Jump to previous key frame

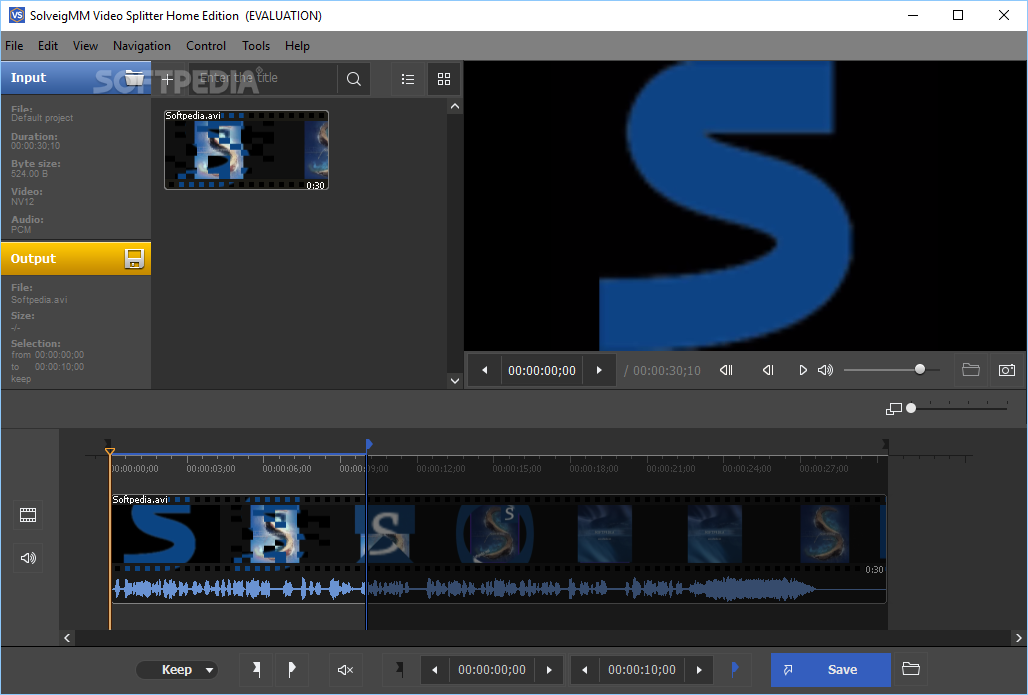click(726, 370)
